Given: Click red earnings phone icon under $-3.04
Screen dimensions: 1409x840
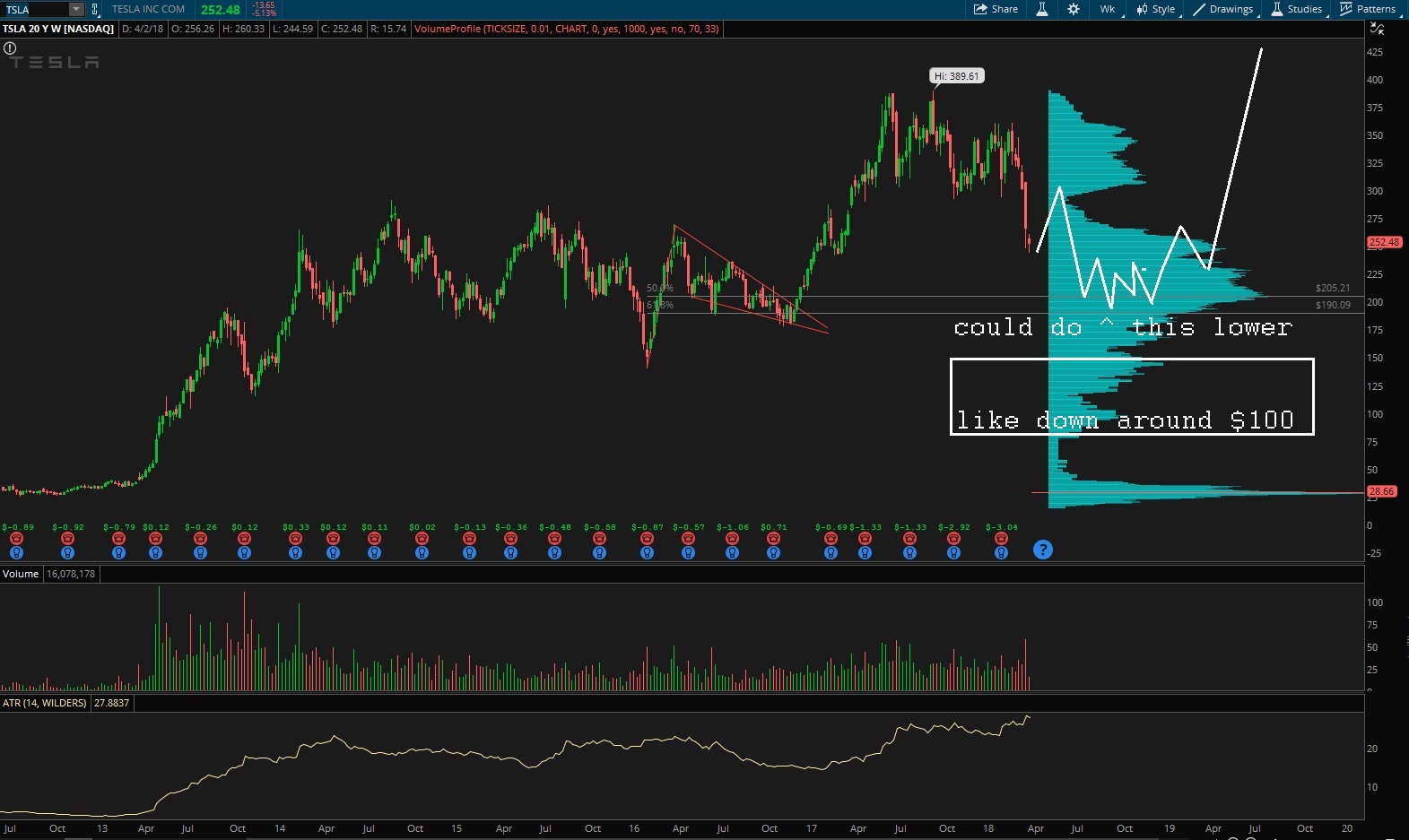Looking at the screenshot, I should point(1001,539).
